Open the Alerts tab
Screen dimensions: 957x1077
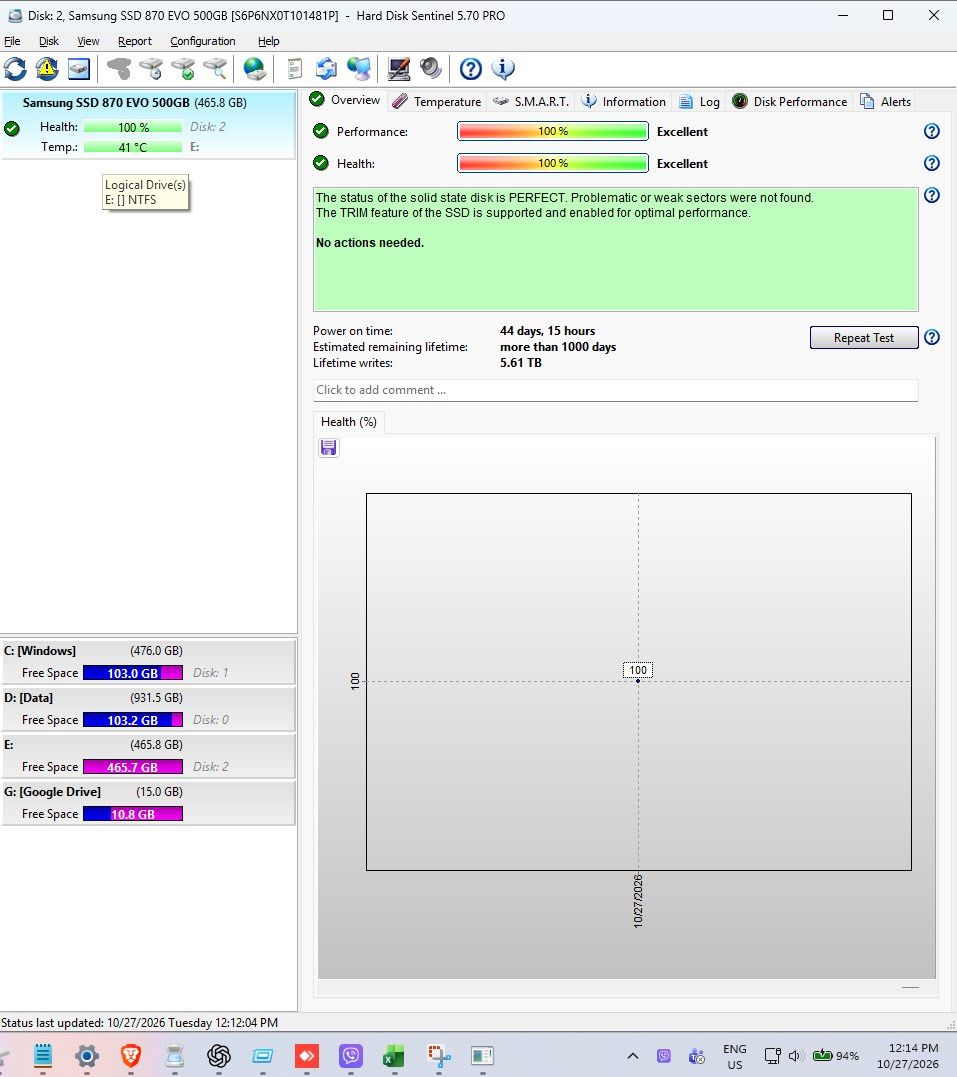886,102
